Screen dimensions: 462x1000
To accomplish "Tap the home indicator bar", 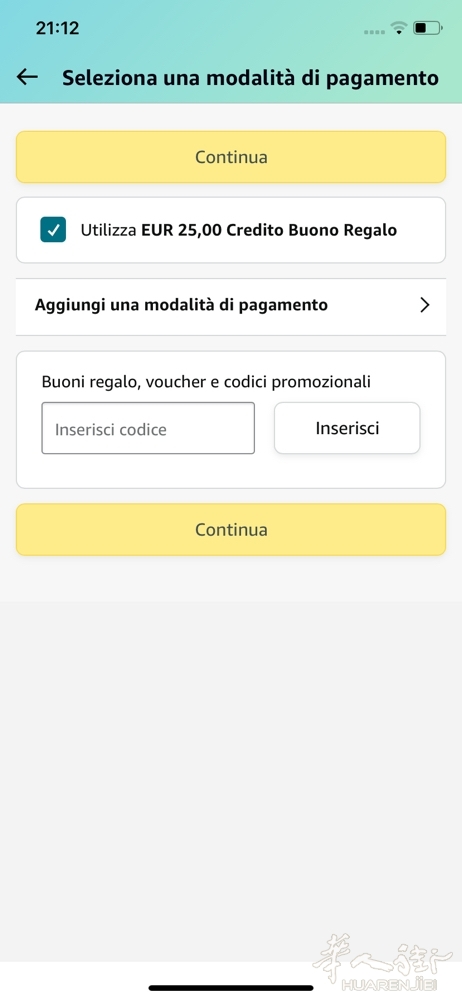I will (231, 988).
